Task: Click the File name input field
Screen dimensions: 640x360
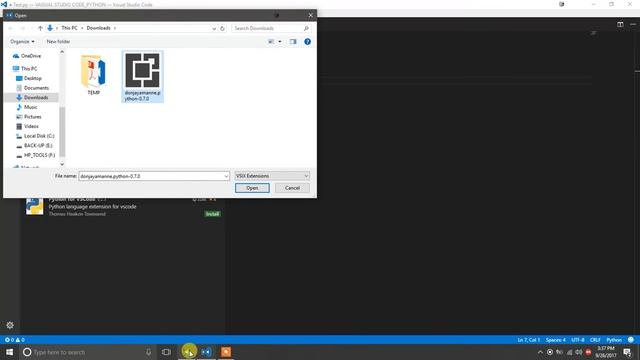Action: point(151,176)
